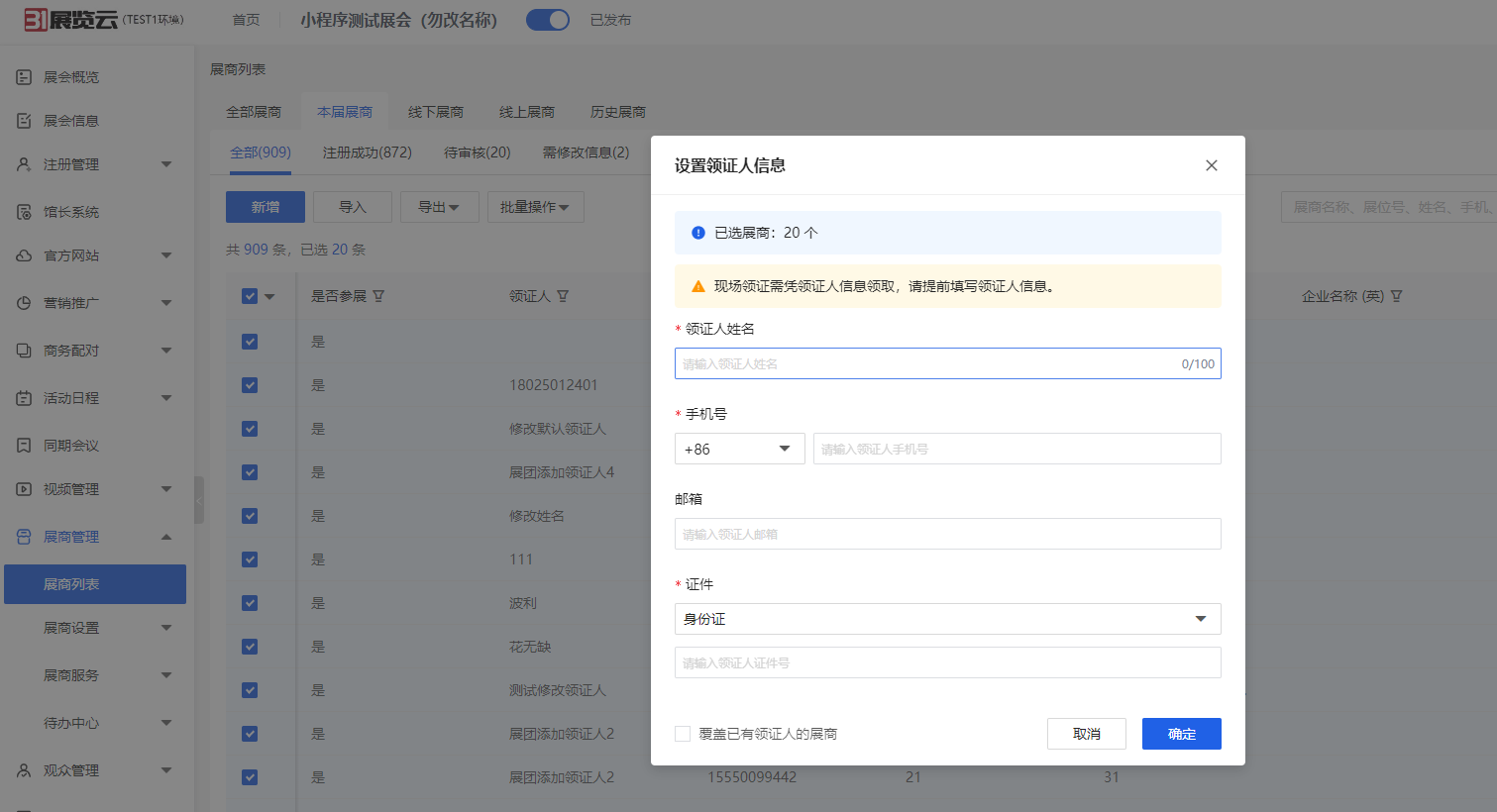Viewport: 1497px width, 812px height.
Task: Click the 确定 confirm button
Action: 1182,734
